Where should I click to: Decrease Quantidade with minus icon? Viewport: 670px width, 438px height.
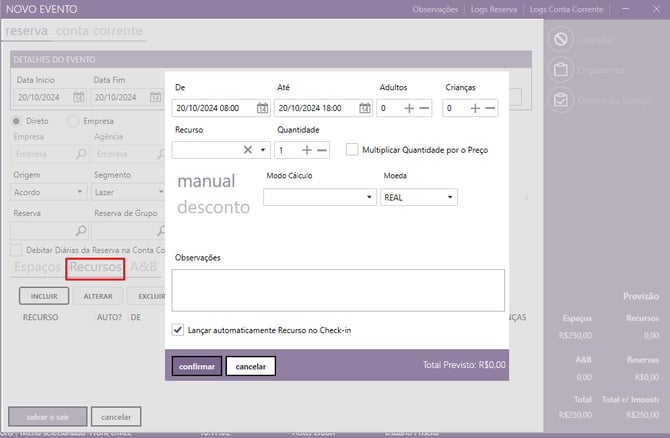tap(321, 150)
